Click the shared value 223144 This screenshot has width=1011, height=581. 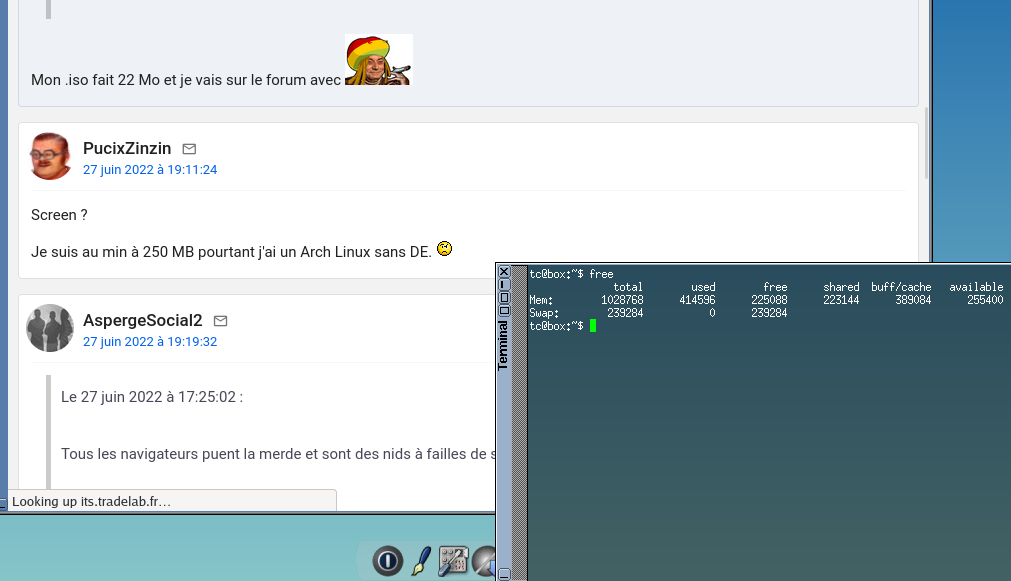click(x=841, y=300)
